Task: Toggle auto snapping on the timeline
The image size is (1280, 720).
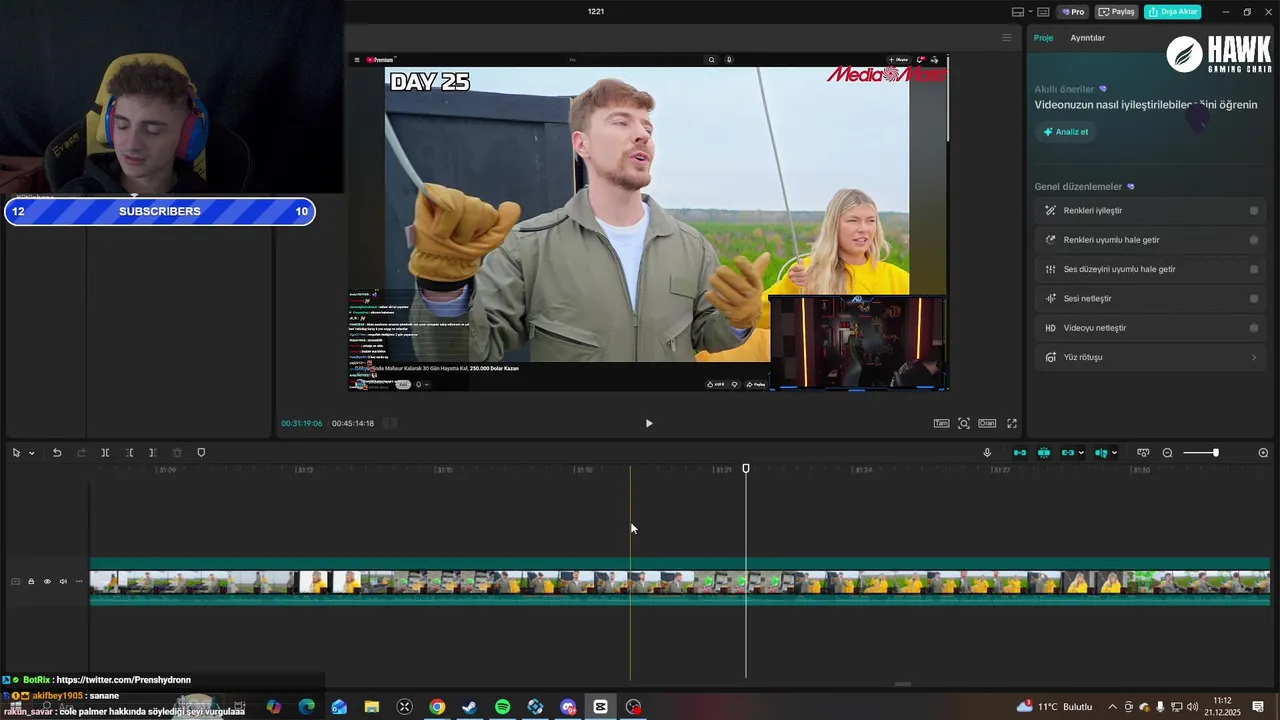Action: [1044, 453]
